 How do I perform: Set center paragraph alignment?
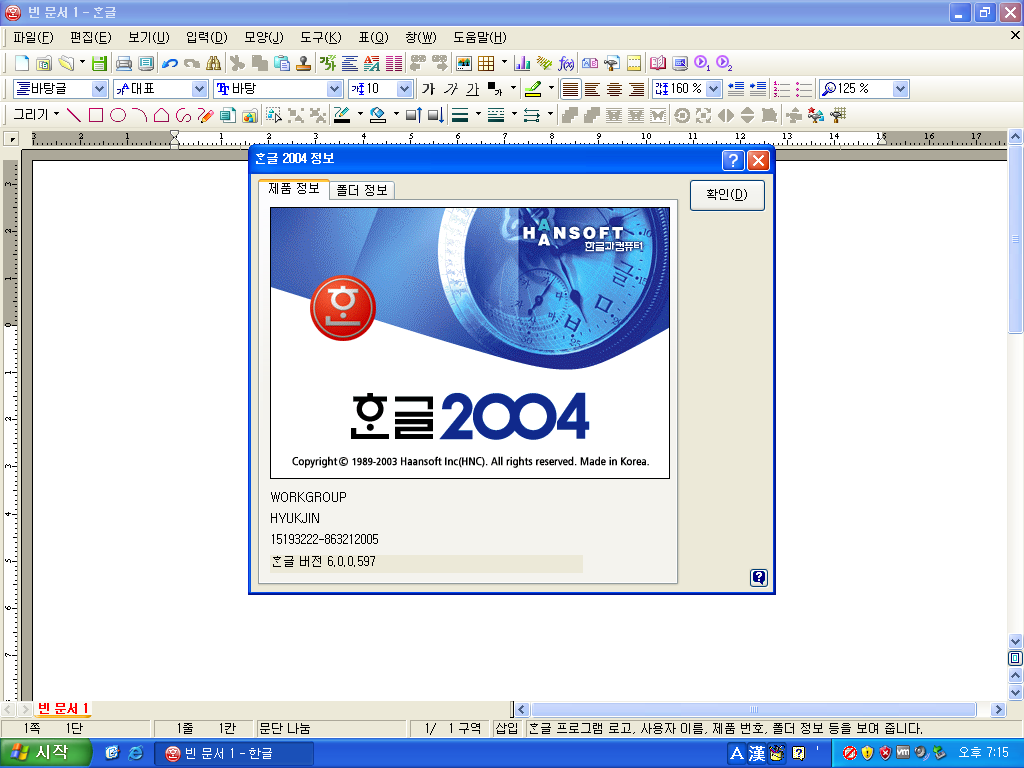tap(615, 89)
